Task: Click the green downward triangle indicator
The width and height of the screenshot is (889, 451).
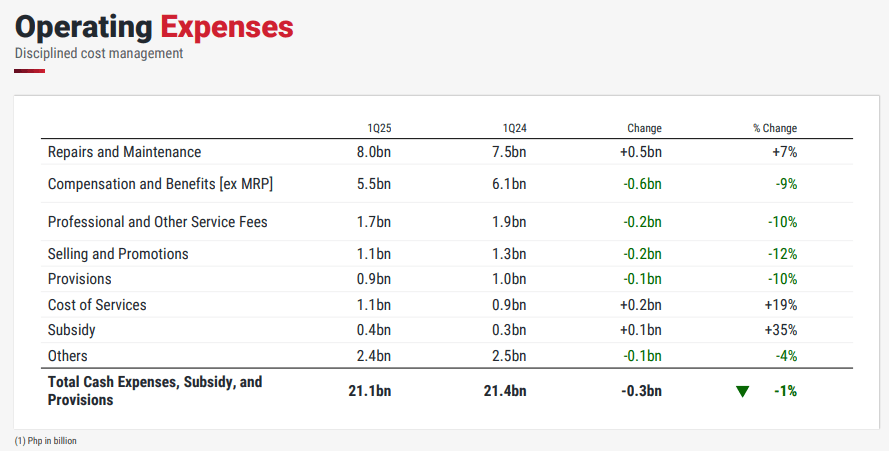Action: pyautogui.click(x=742, y=391)
